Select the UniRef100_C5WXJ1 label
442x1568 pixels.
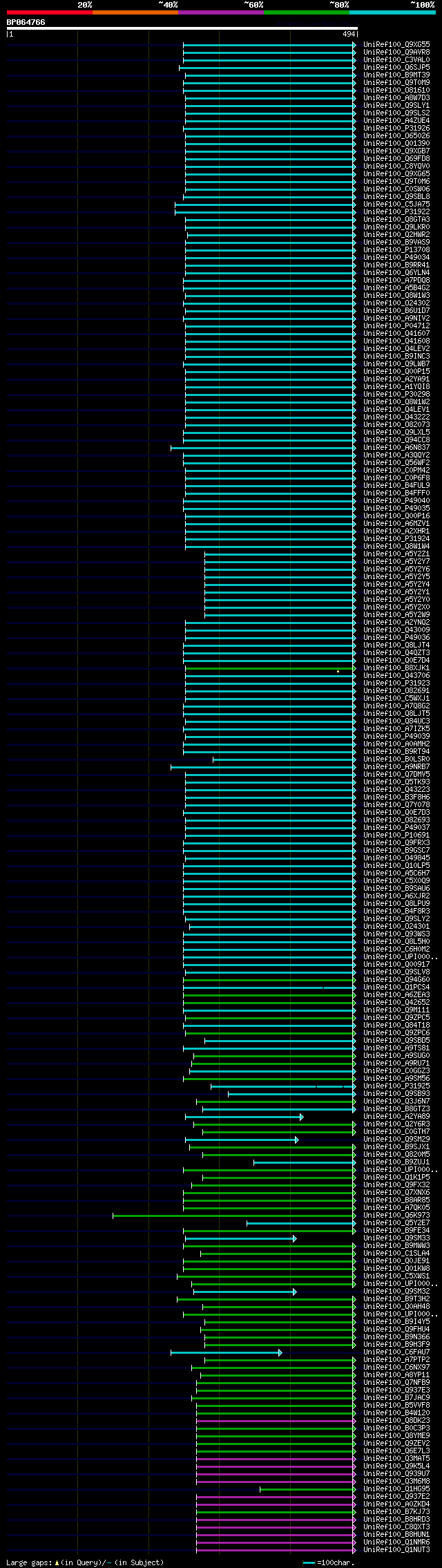396,698
